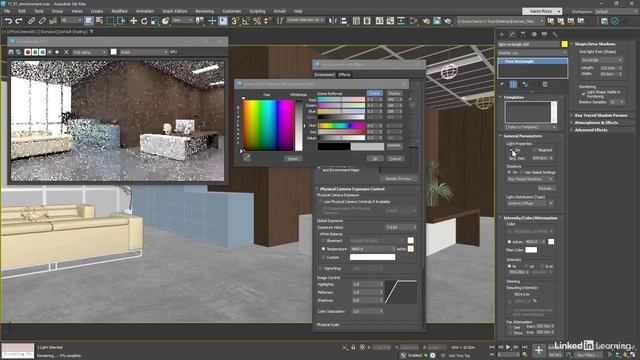
Task: Switch to the Hierarchy command panel tab
Action: pos(523,35)
